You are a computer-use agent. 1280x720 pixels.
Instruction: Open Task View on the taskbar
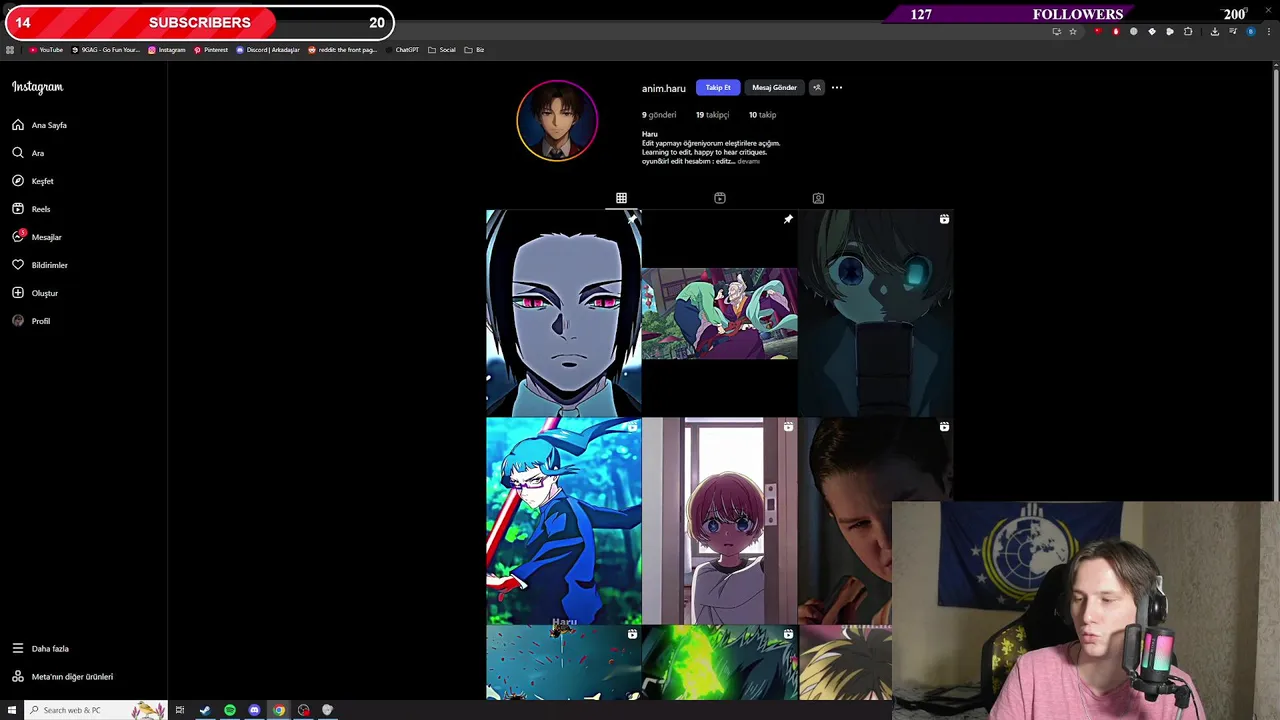point(180,710)
